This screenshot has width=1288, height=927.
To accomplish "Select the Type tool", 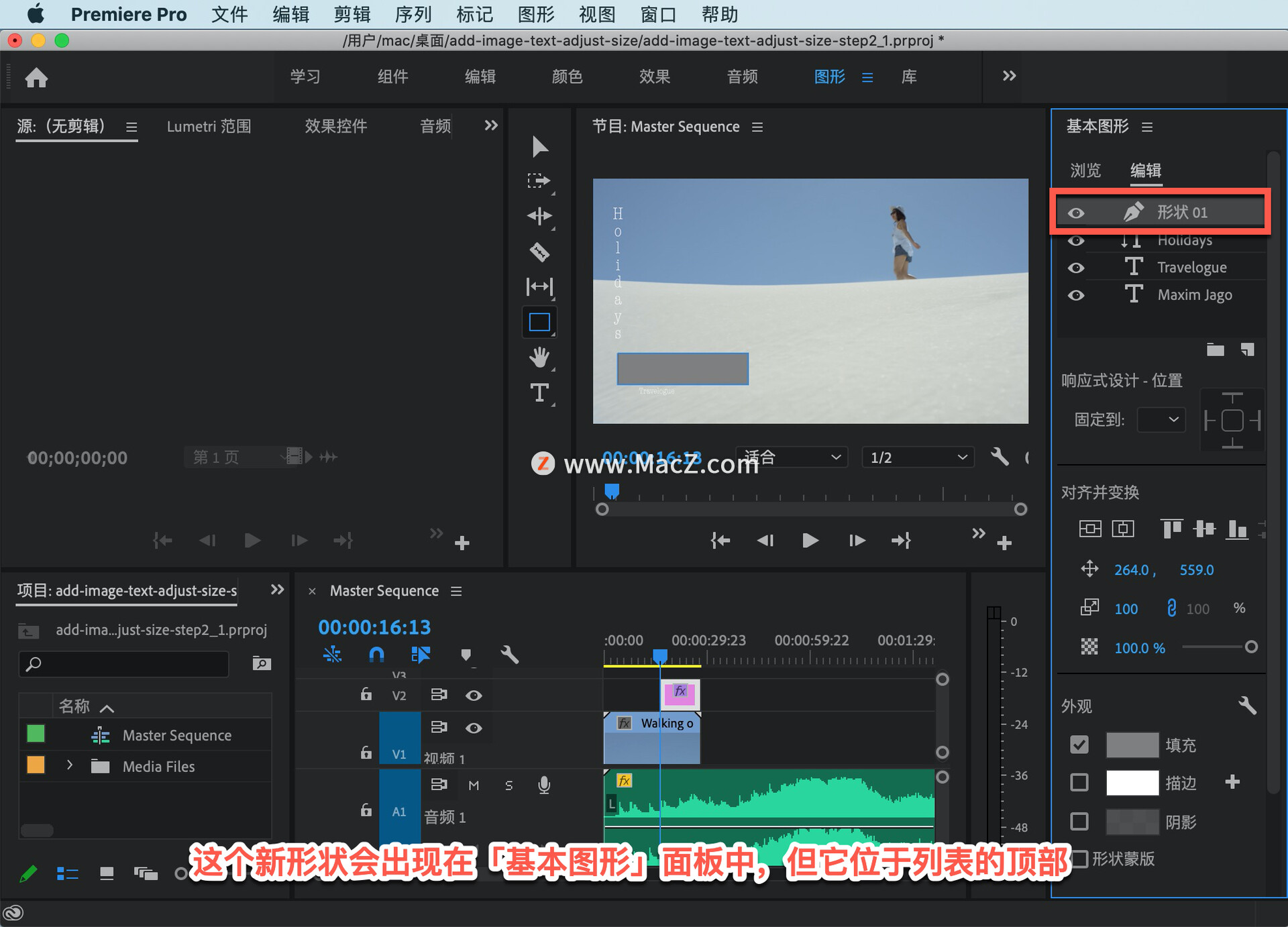I will coord(539,392).
